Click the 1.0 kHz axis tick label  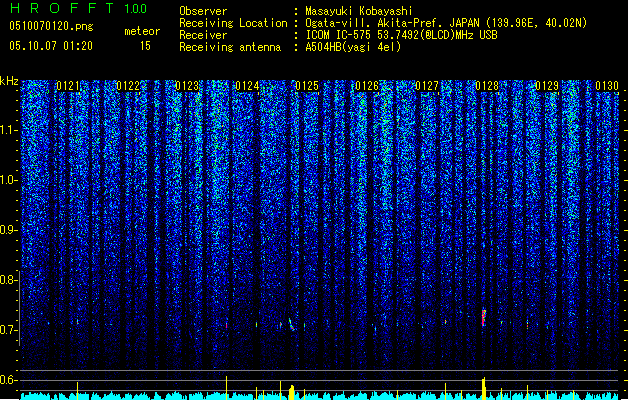[x=9, y=180]
